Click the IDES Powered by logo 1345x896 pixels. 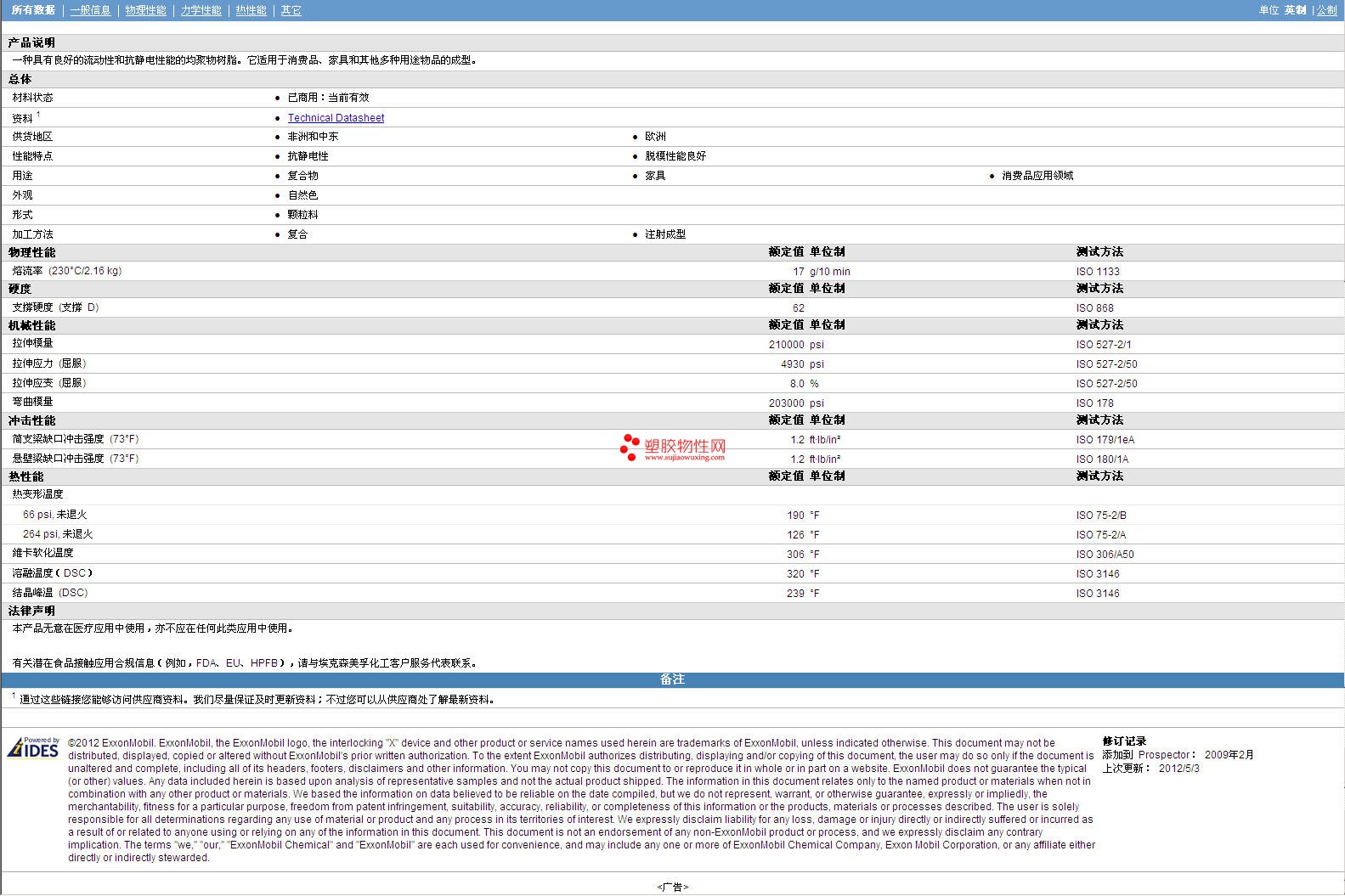tap(34, 747)
